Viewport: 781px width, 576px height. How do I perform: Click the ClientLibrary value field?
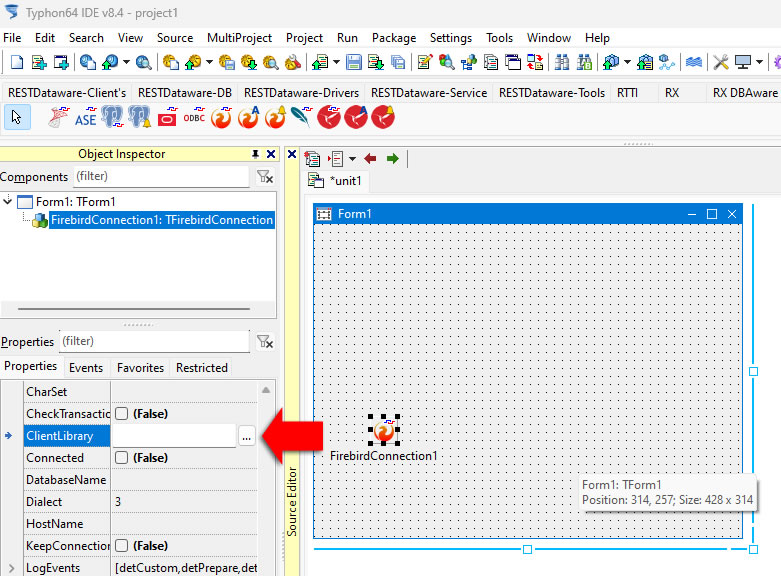coord(174,436)
